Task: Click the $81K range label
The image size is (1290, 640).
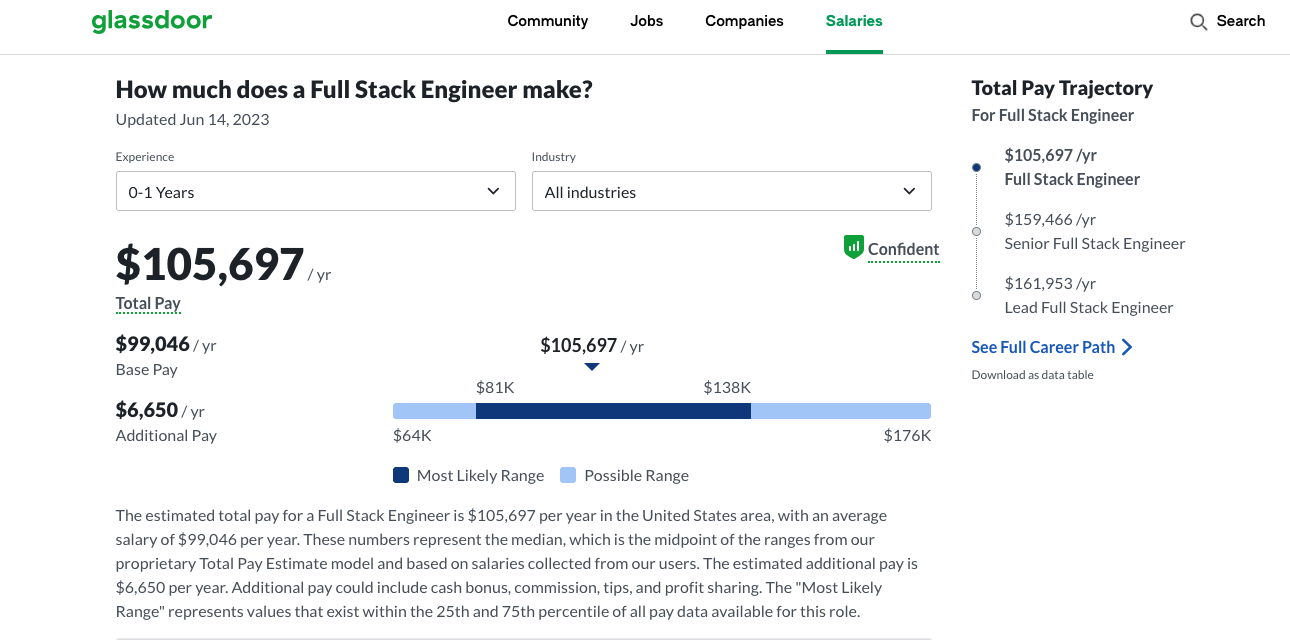Action: click(495, 387)
